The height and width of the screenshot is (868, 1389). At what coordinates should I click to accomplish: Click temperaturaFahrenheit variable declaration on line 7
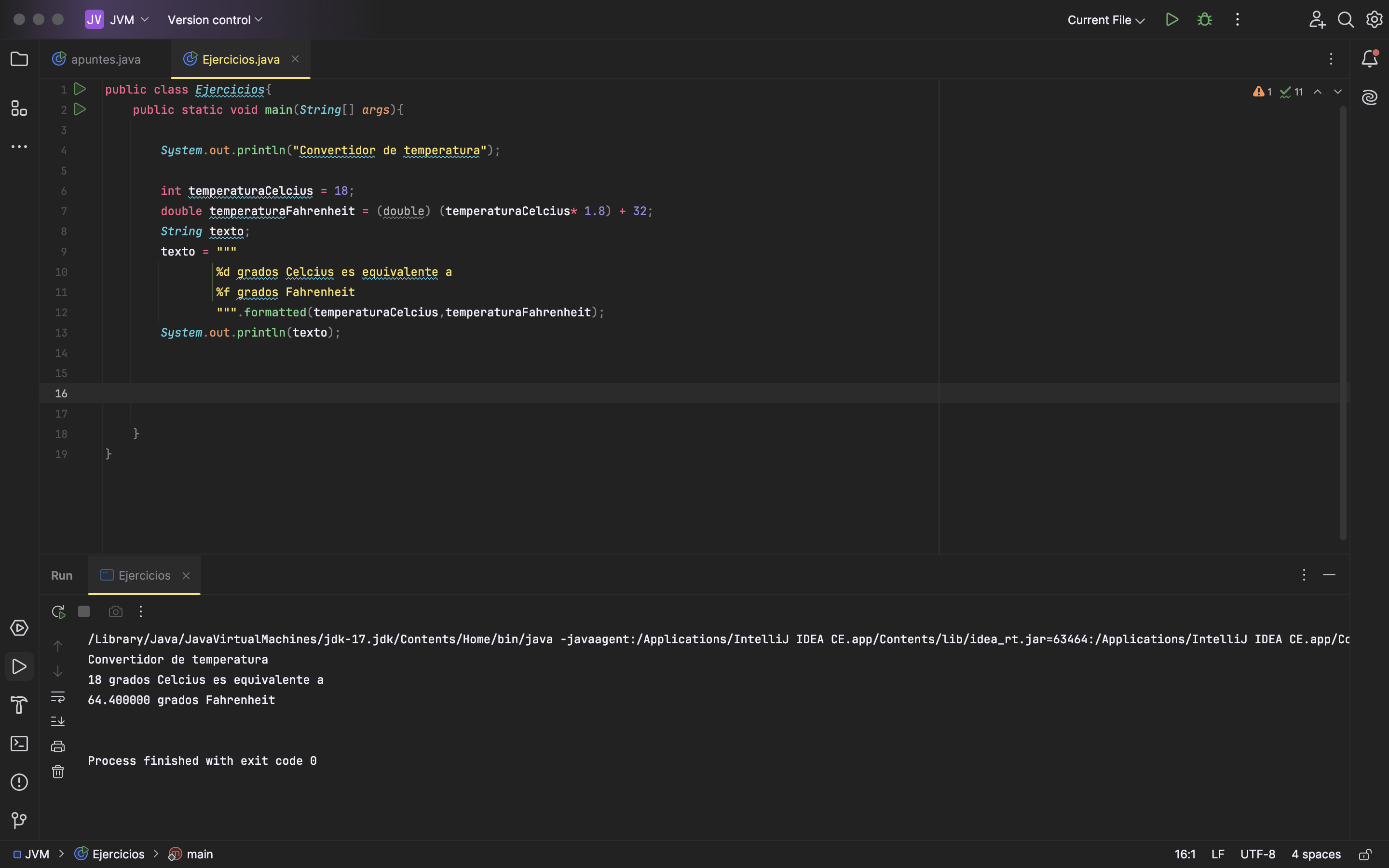282,211
